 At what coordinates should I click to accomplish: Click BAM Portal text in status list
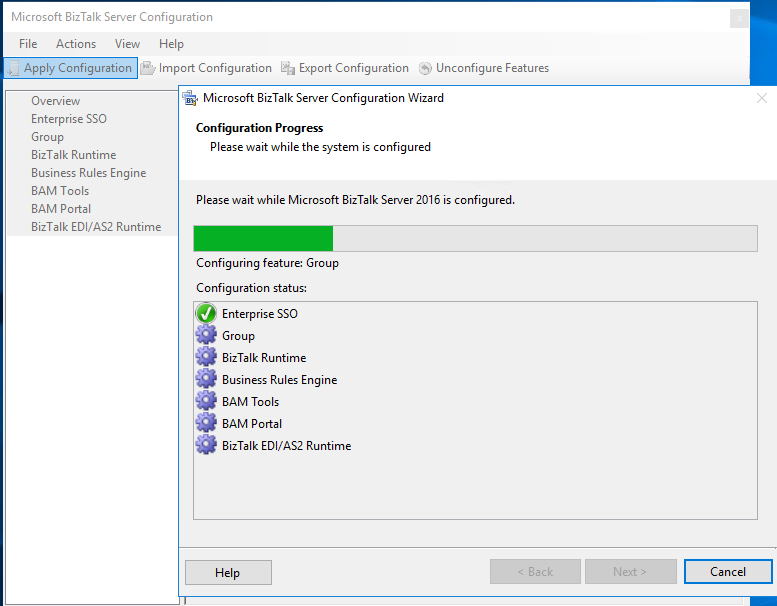(252, 424)
